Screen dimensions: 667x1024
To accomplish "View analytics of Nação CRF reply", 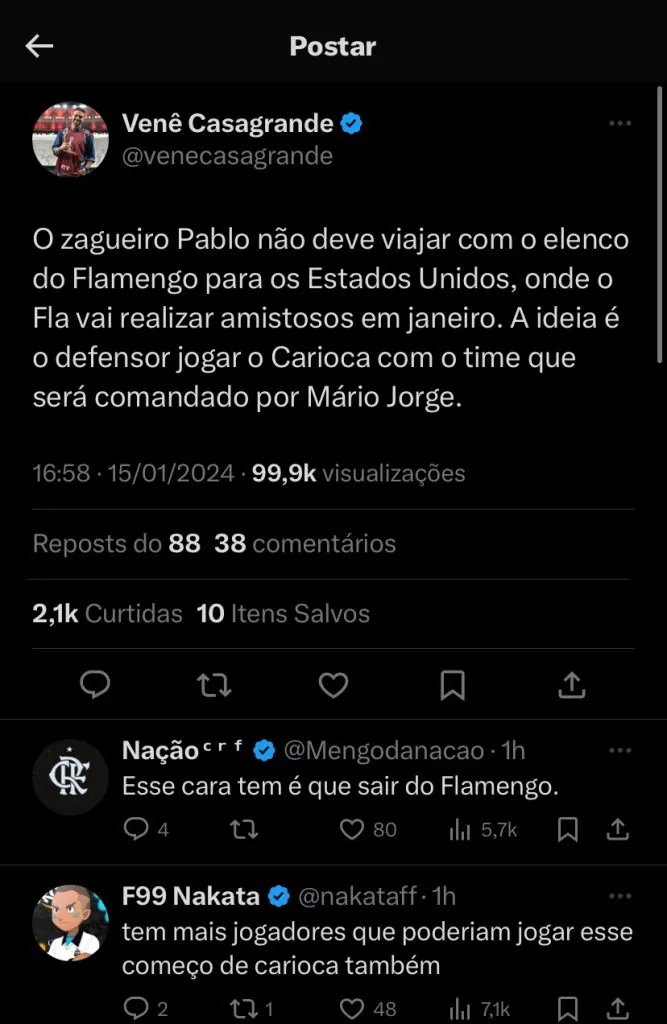I will point(461,829).
